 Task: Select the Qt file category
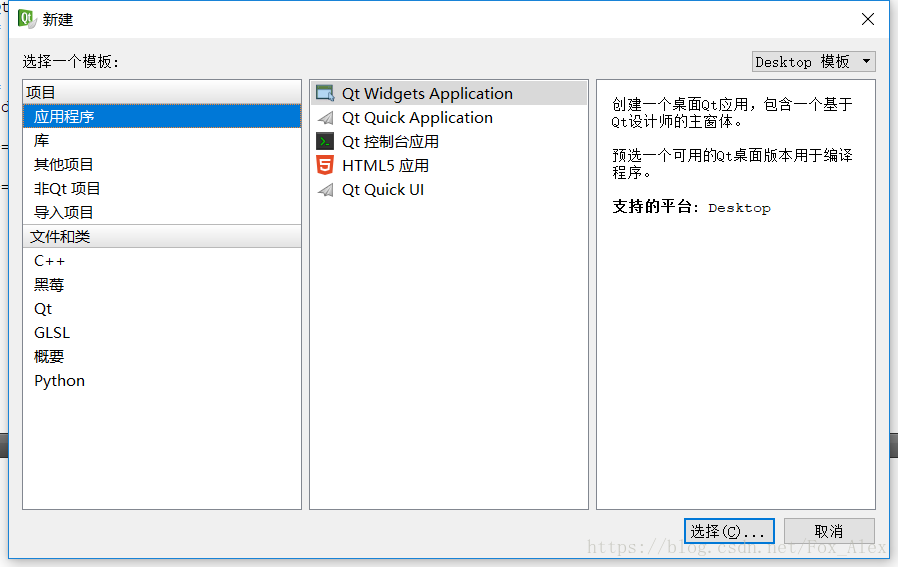tap(162, 309)
